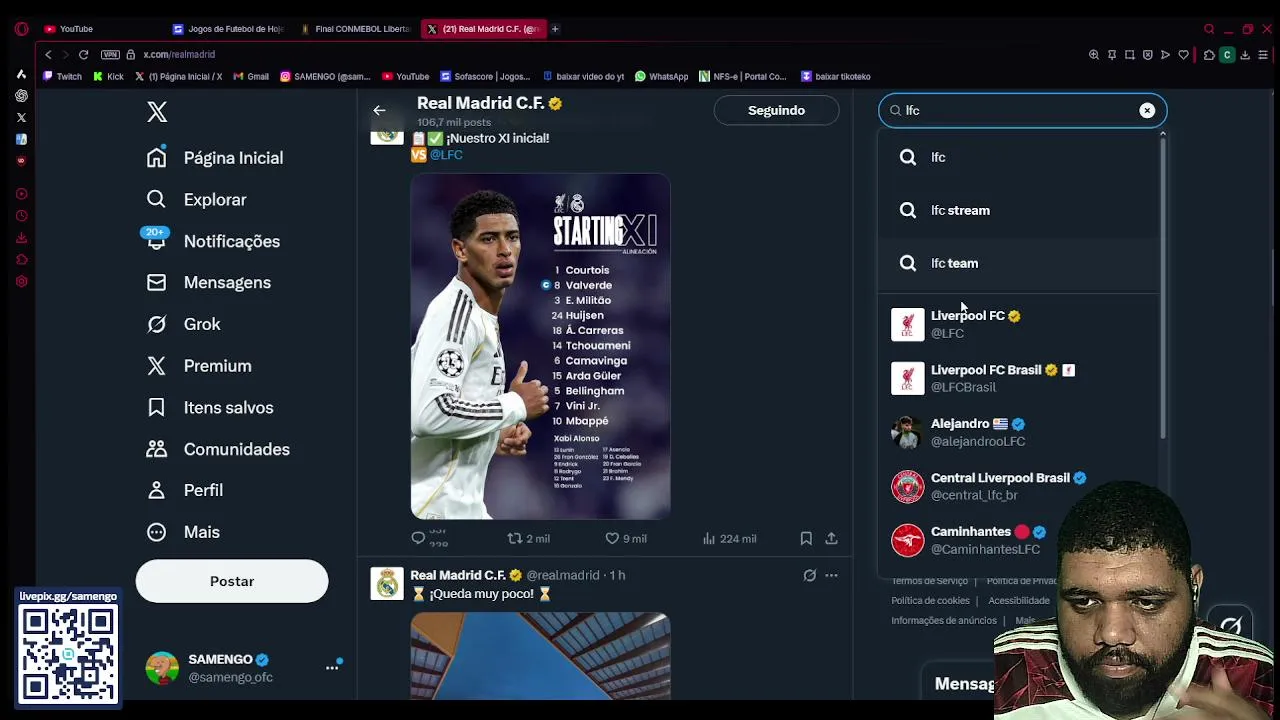1280x720 pixels.
Task: Open a new browser tab
Action: coord(555,29)
